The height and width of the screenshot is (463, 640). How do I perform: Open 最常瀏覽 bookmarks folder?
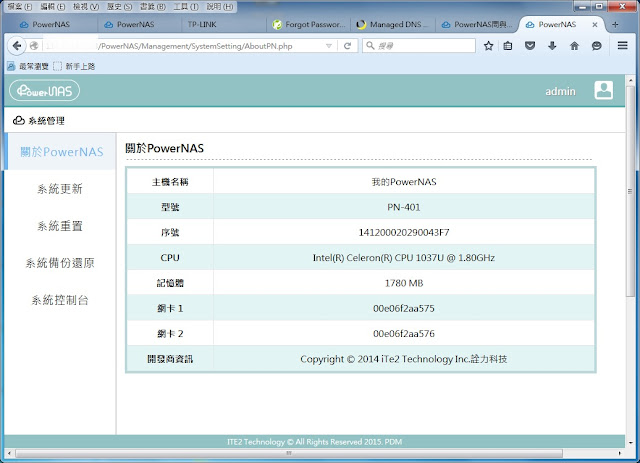29,66
